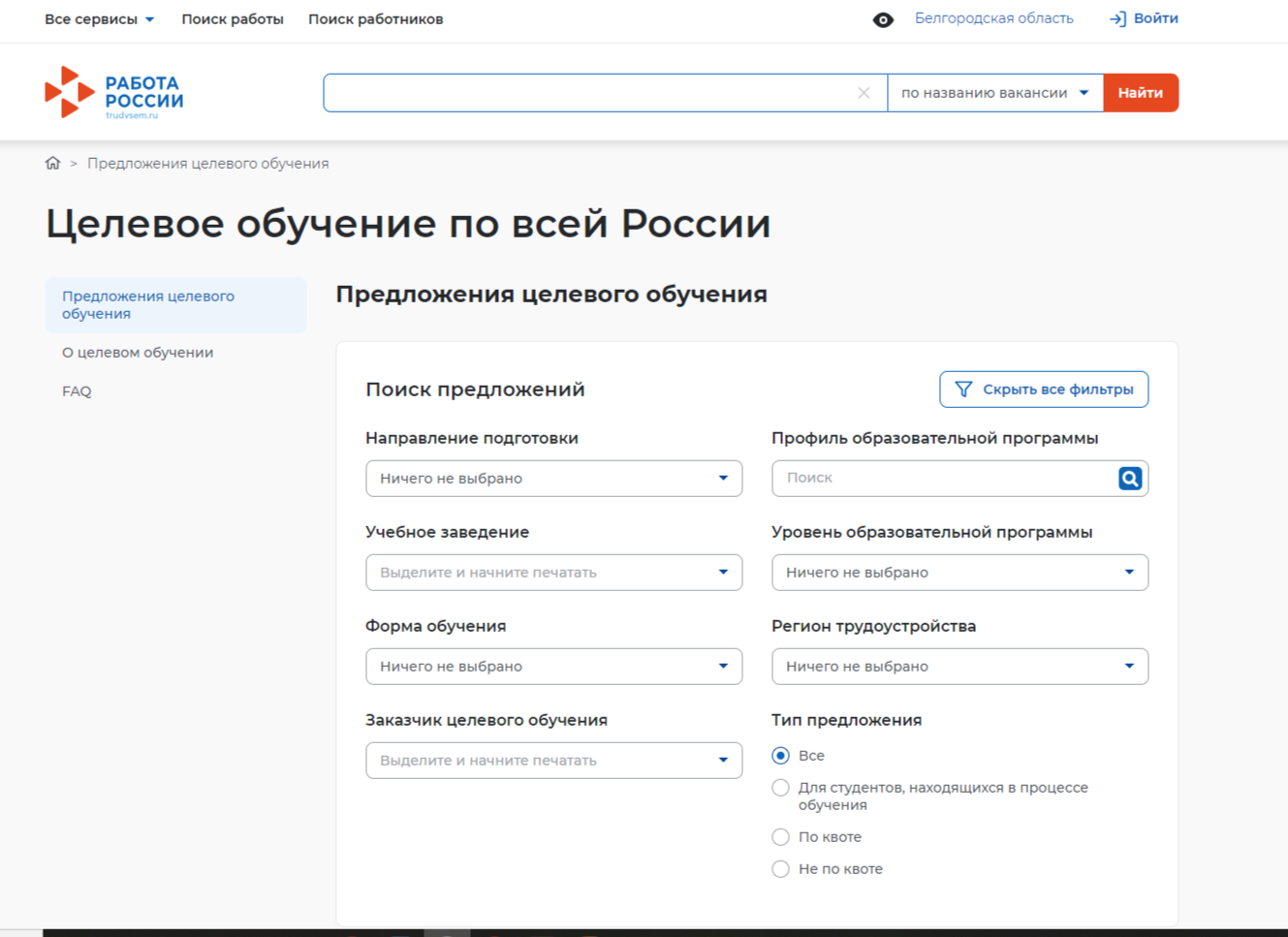Click the magnifier icon in Профиль образовательной программы

coord(1129,478)
